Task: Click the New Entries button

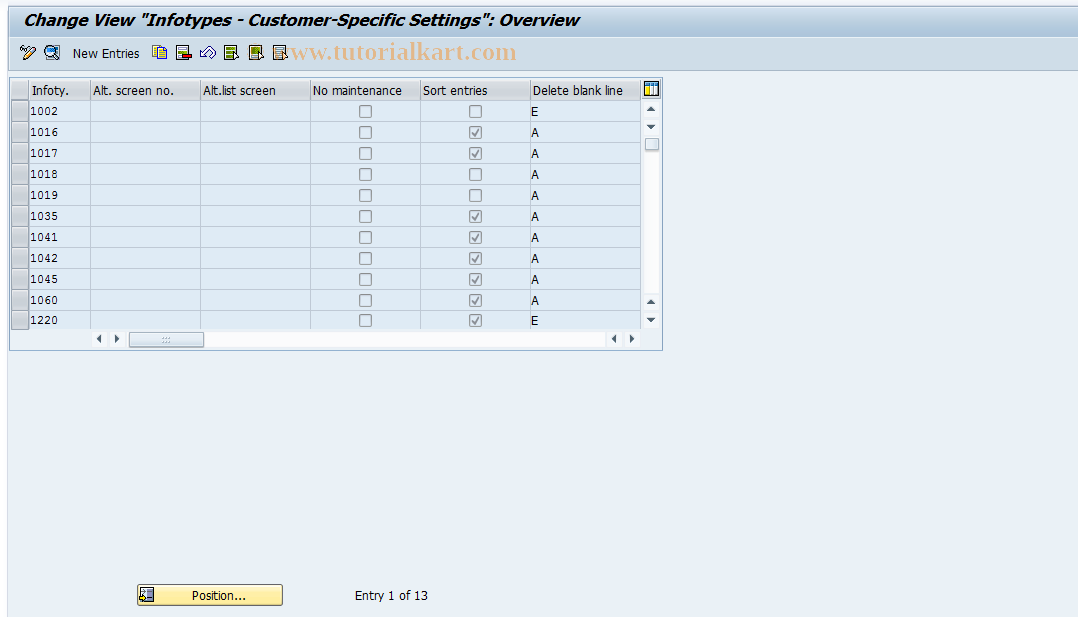Action: point(106,53)
